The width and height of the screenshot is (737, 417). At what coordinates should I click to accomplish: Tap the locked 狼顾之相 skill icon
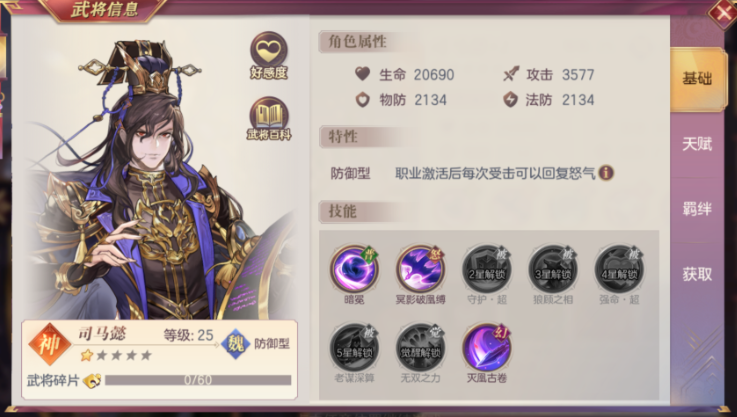click(553, 269)
